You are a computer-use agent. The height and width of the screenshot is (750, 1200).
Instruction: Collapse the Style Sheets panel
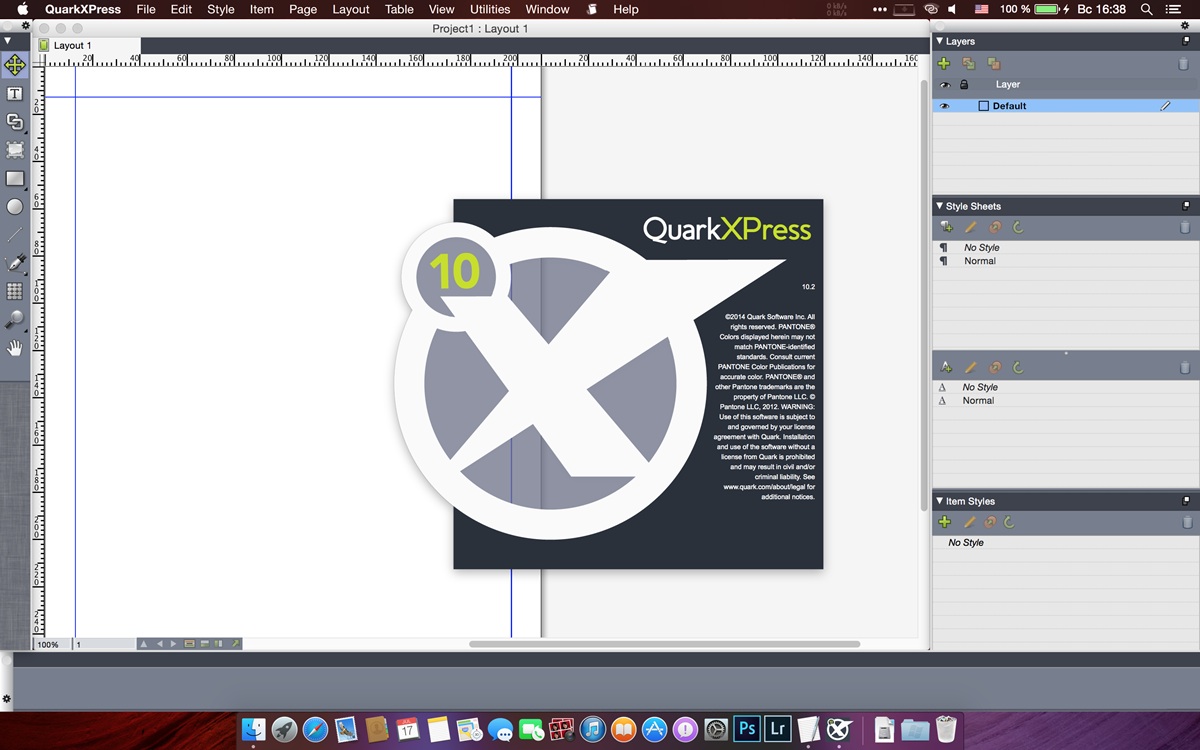click(939, 206)
